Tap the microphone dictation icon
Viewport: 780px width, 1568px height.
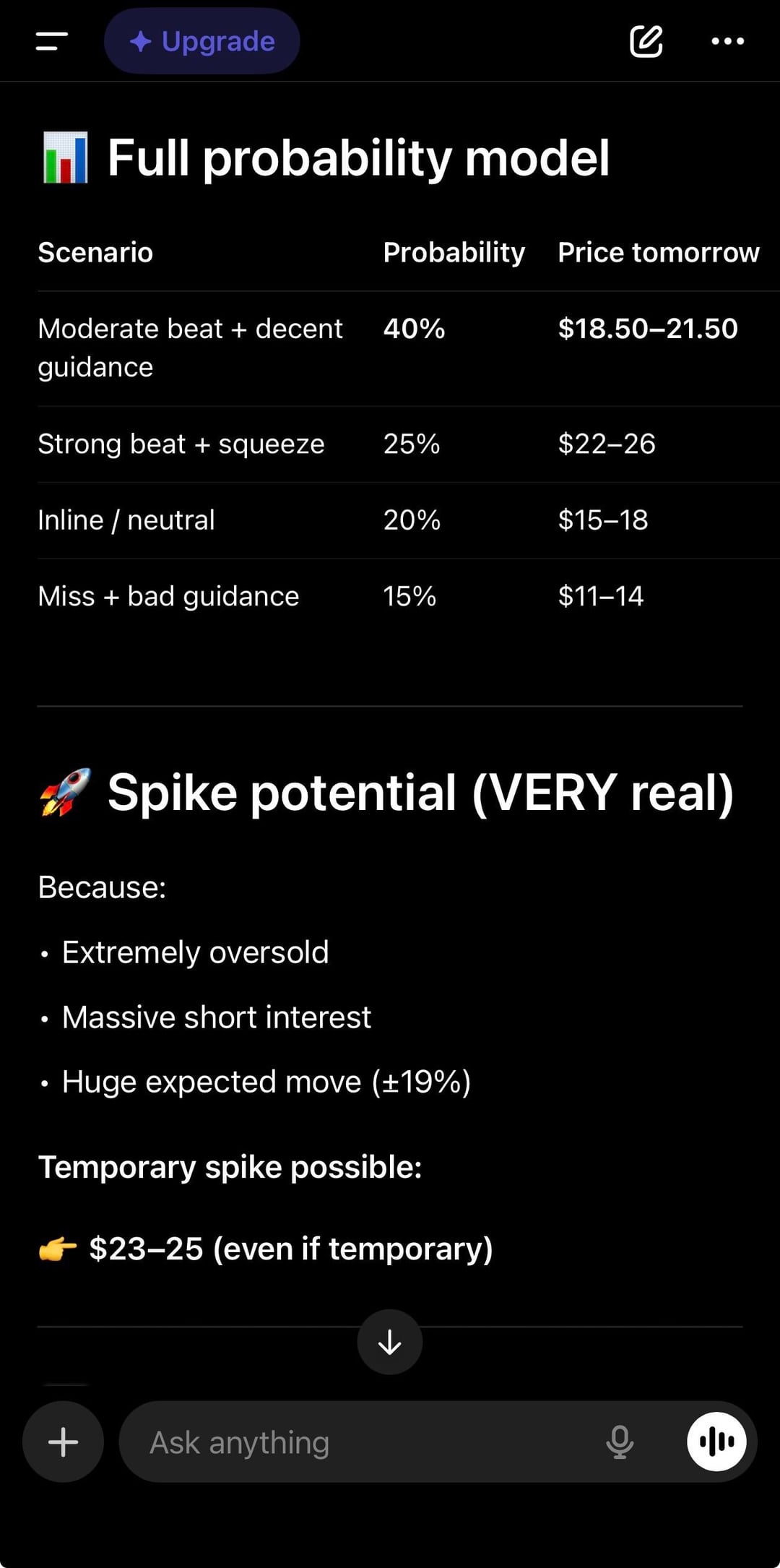tap(620, 1442)
